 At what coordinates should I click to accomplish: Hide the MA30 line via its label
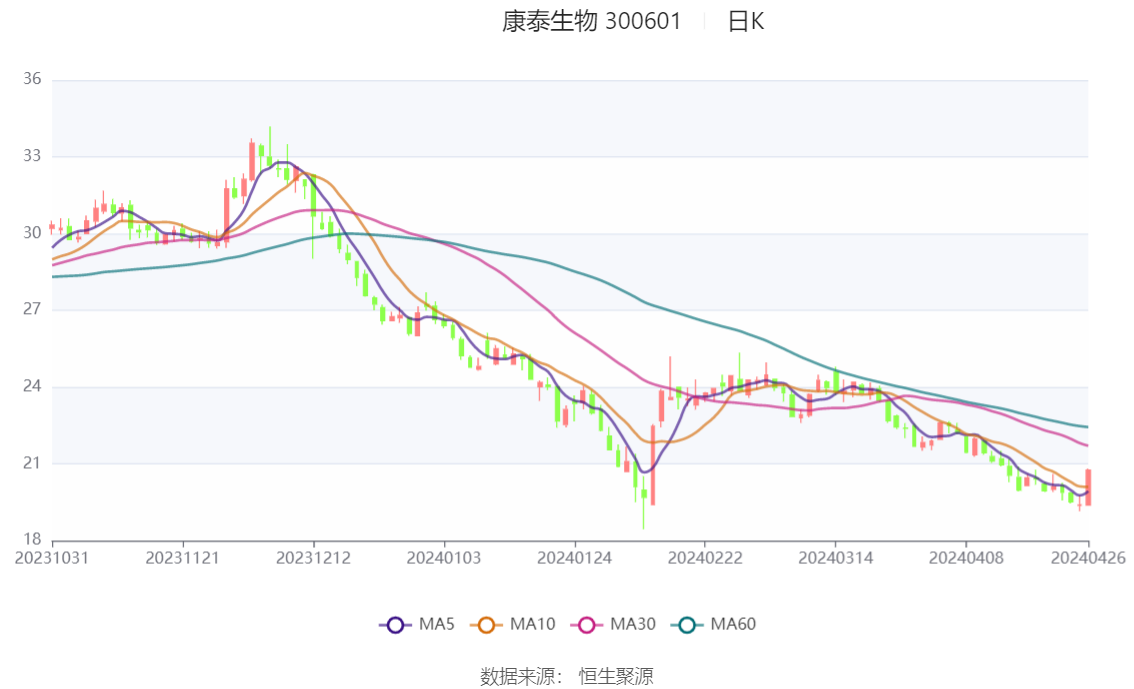633,624
